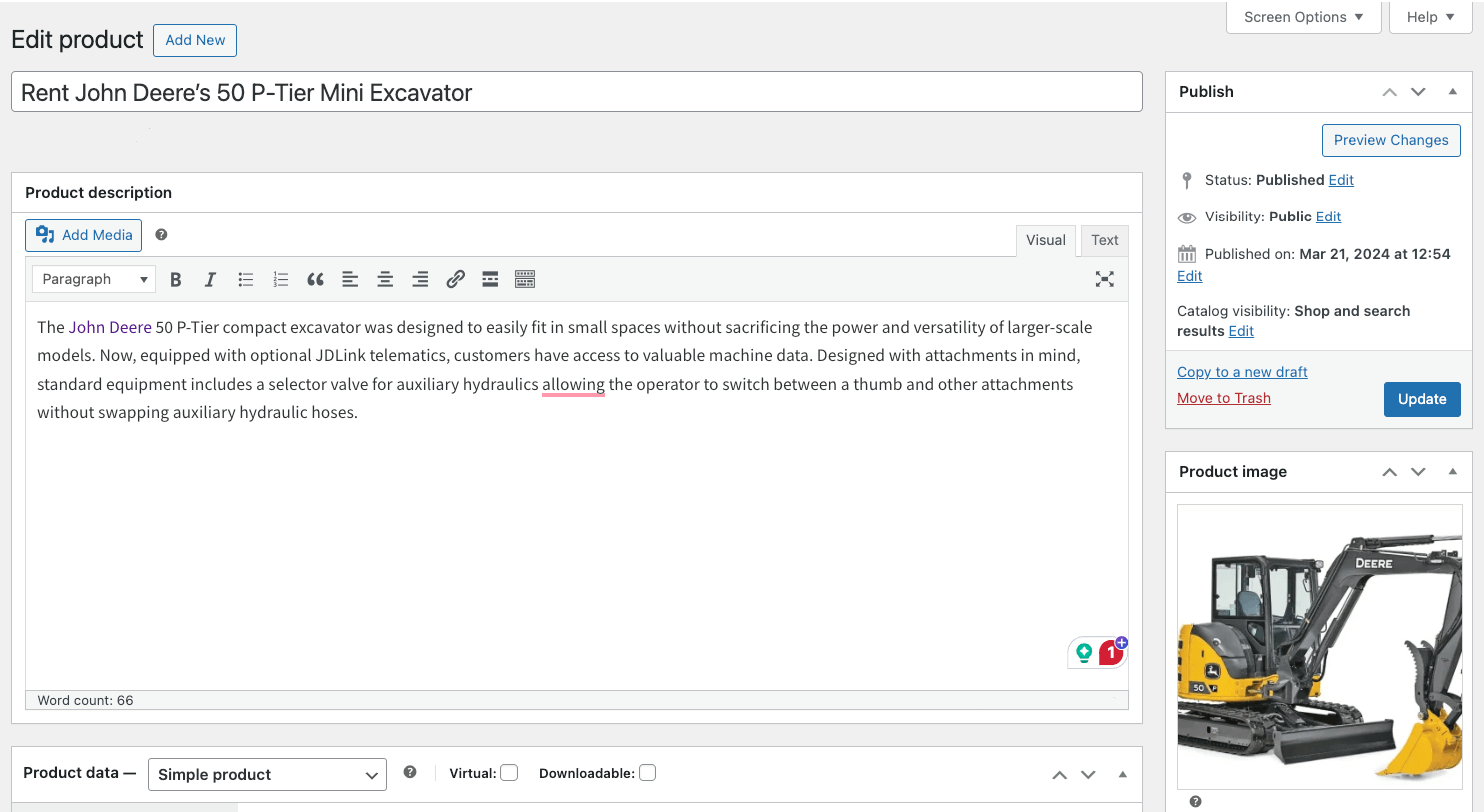
Task: Open the red suggestion counter badge
Action: coord(1110,653)
